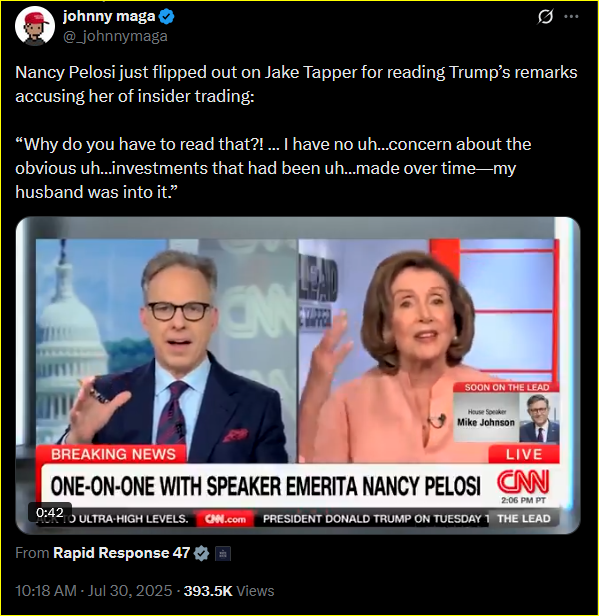The width and height of the screenshot is (599, 616).
Task: Click the government affiliation flag icon
Action: 223,554
